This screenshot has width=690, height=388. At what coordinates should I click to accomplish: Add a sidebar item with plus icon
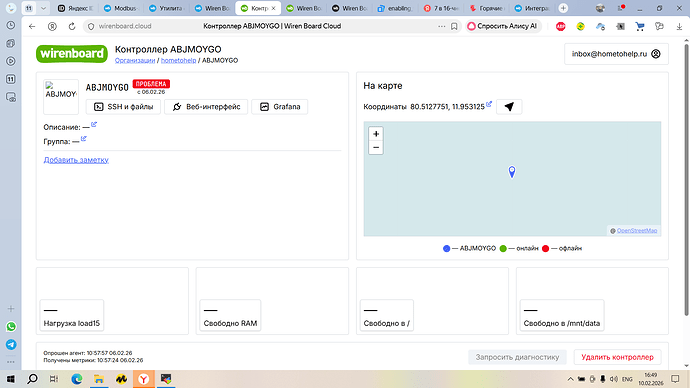(11, 309)
